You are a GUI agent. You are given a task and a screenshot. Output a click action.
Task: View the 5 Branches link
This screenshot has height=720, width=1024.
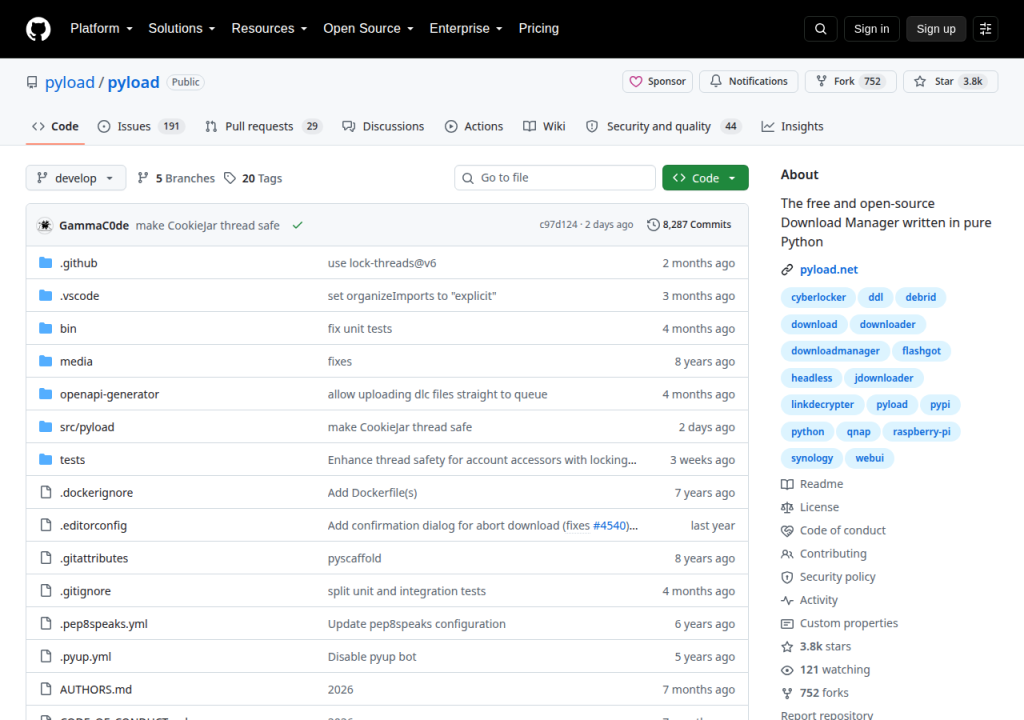point(176,178)
